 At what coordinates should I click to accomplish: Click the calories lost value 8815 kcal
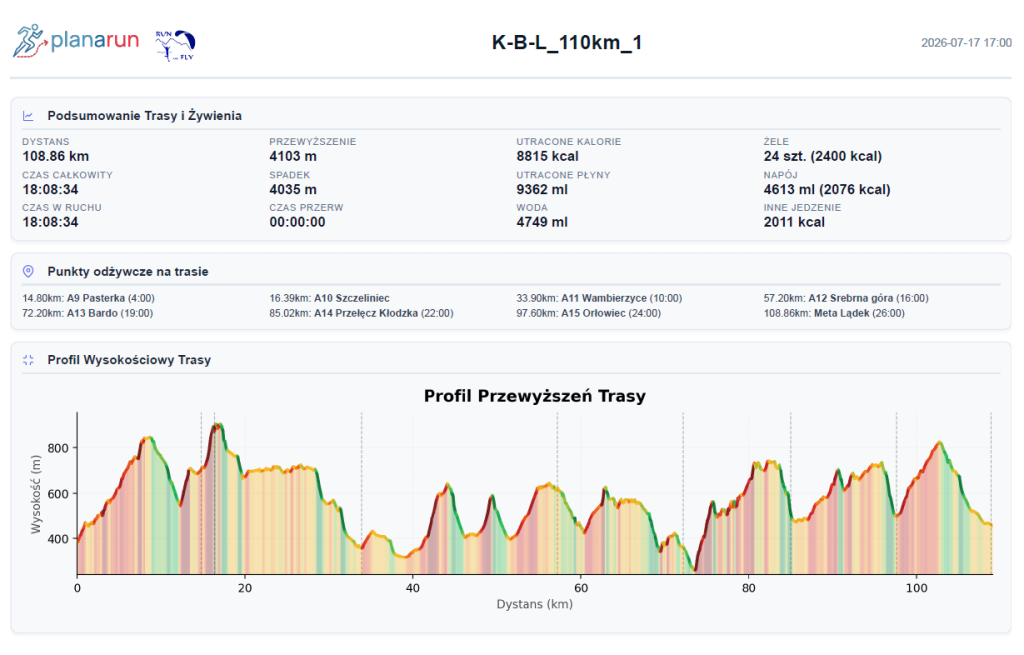point(547,156)
